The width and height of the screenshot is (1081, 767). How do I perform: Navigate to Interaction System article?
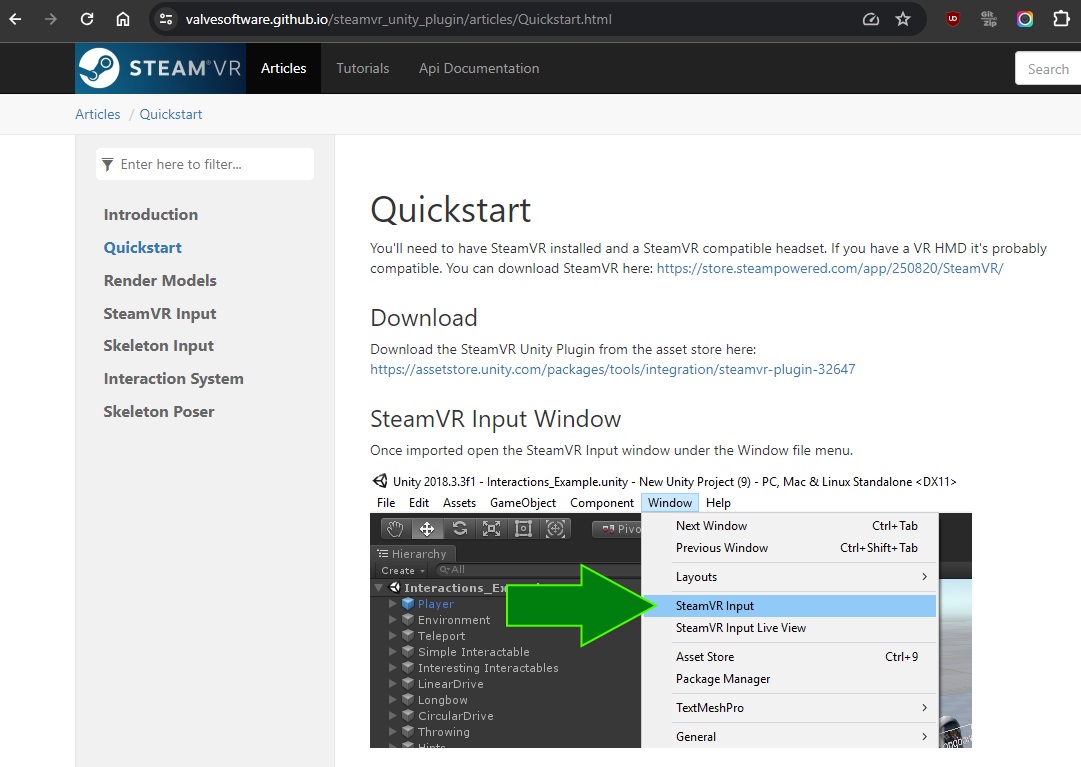coord(173,378)
